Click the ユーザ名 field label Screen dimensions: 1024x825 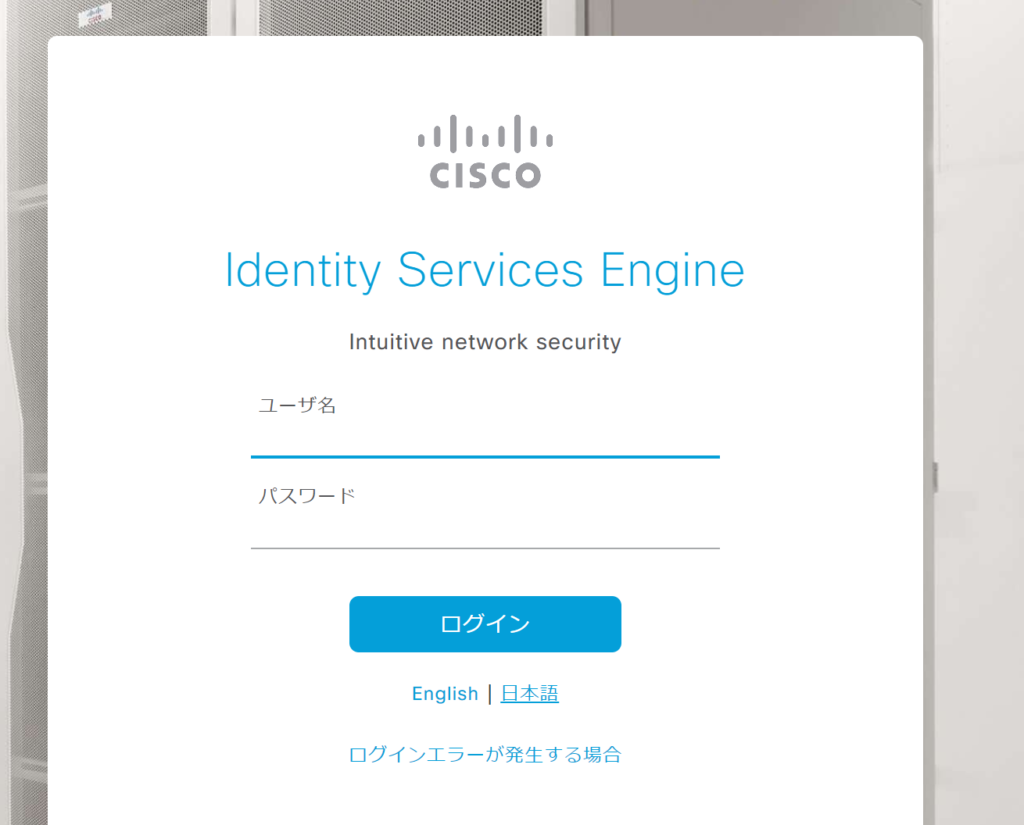point(297,405)
